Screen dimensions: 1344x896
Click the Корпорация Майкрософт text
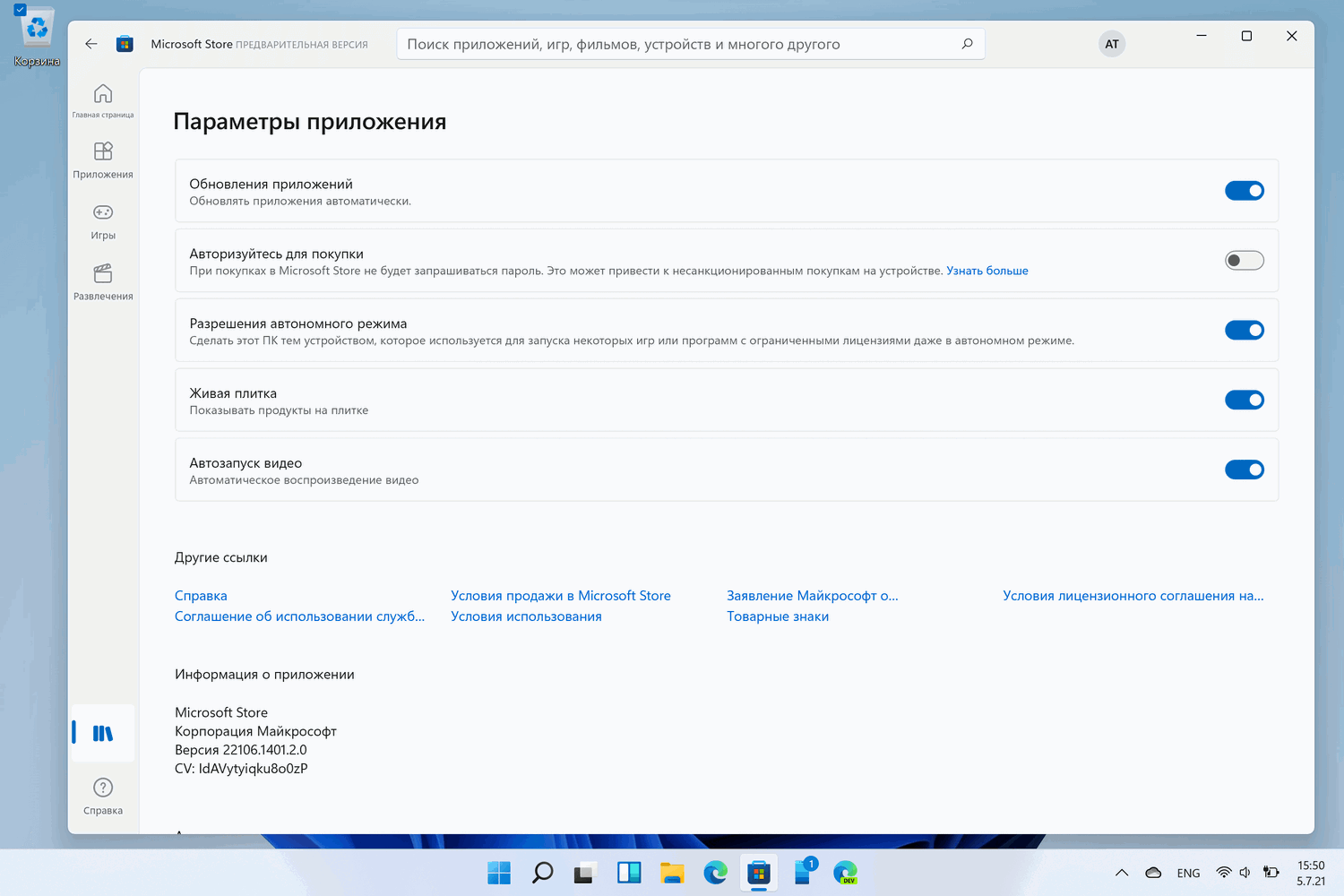click(x=255, y=731)
